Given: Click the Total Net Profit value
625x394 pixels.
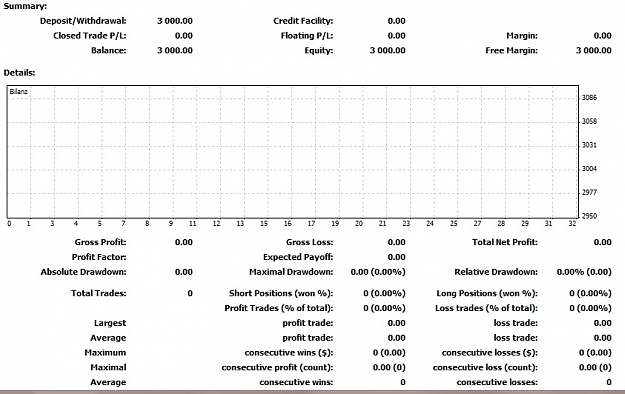Looking at the screenshot, I should 602,242.
